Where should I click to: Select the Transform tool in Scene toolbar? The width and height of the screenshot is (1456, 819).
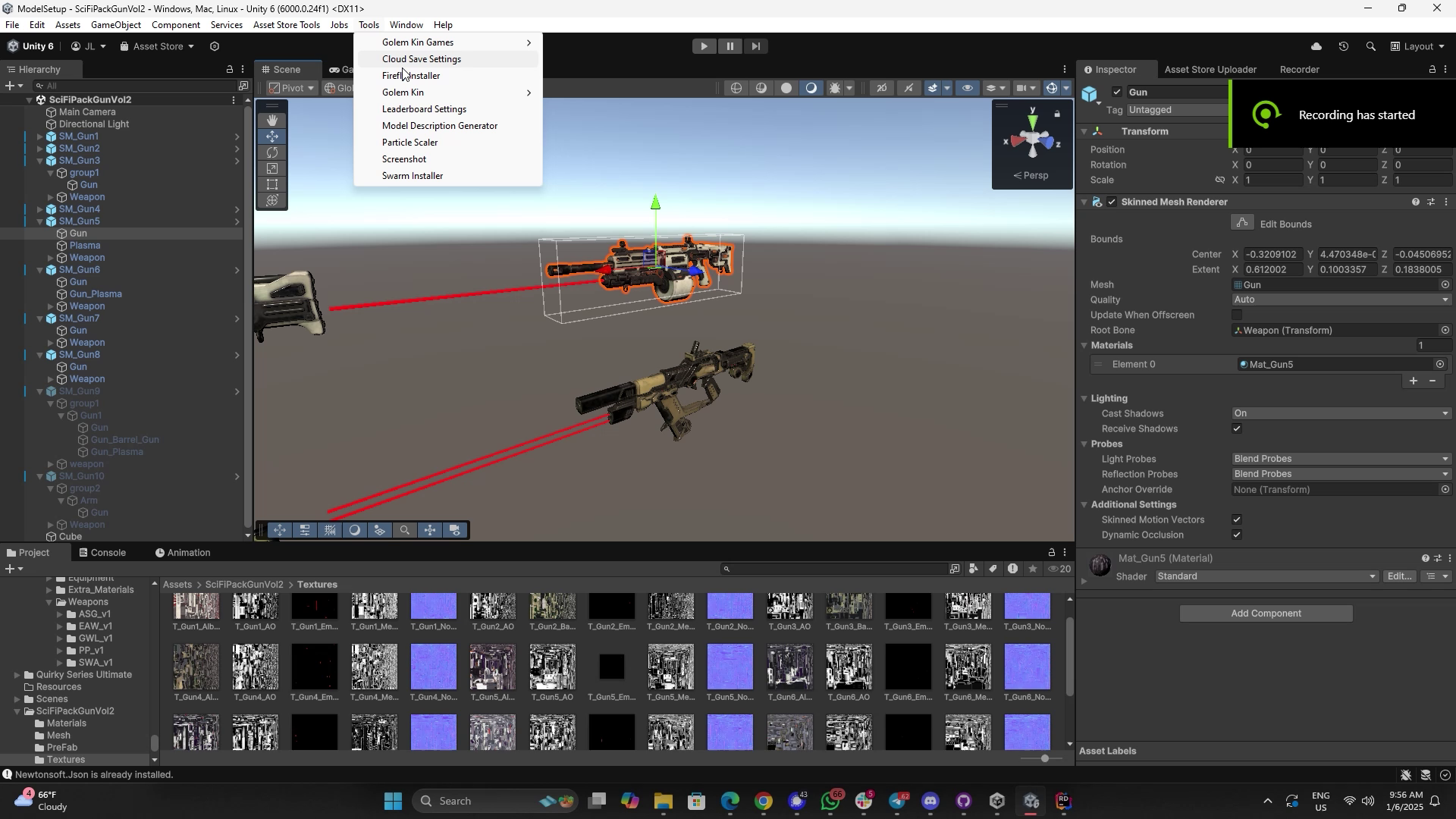pos(272,200)
